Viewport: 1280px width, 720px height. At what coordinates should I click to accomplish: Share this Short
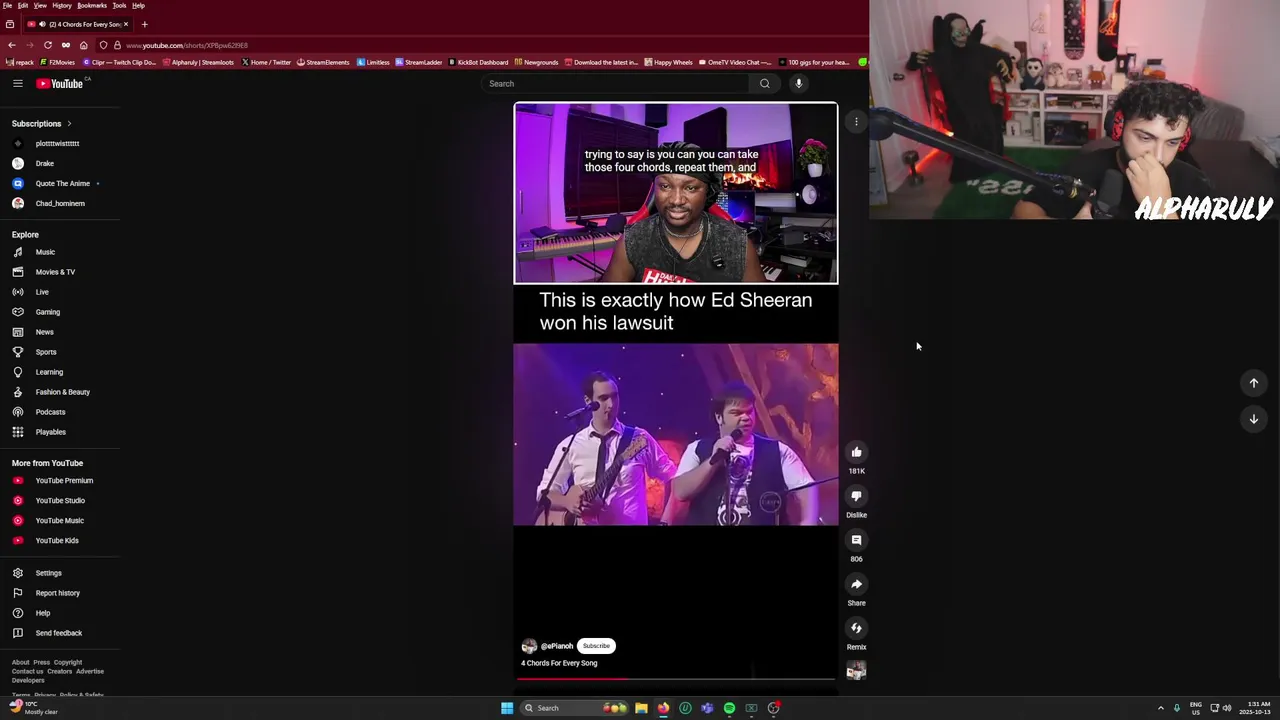pos(856,584)
